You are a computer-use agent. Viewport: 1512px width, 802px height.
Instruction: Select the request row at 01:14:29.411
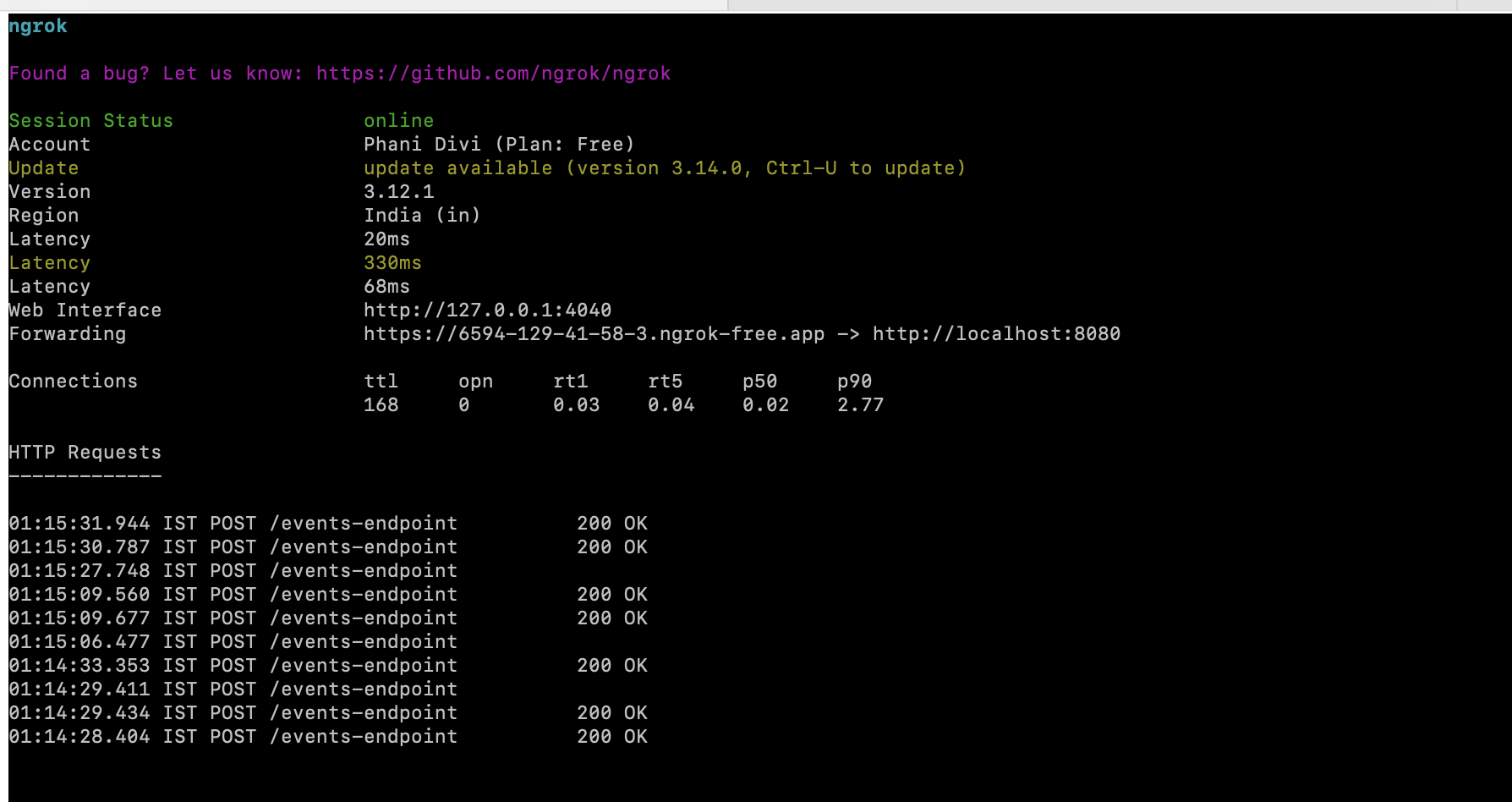click(233, 689)
